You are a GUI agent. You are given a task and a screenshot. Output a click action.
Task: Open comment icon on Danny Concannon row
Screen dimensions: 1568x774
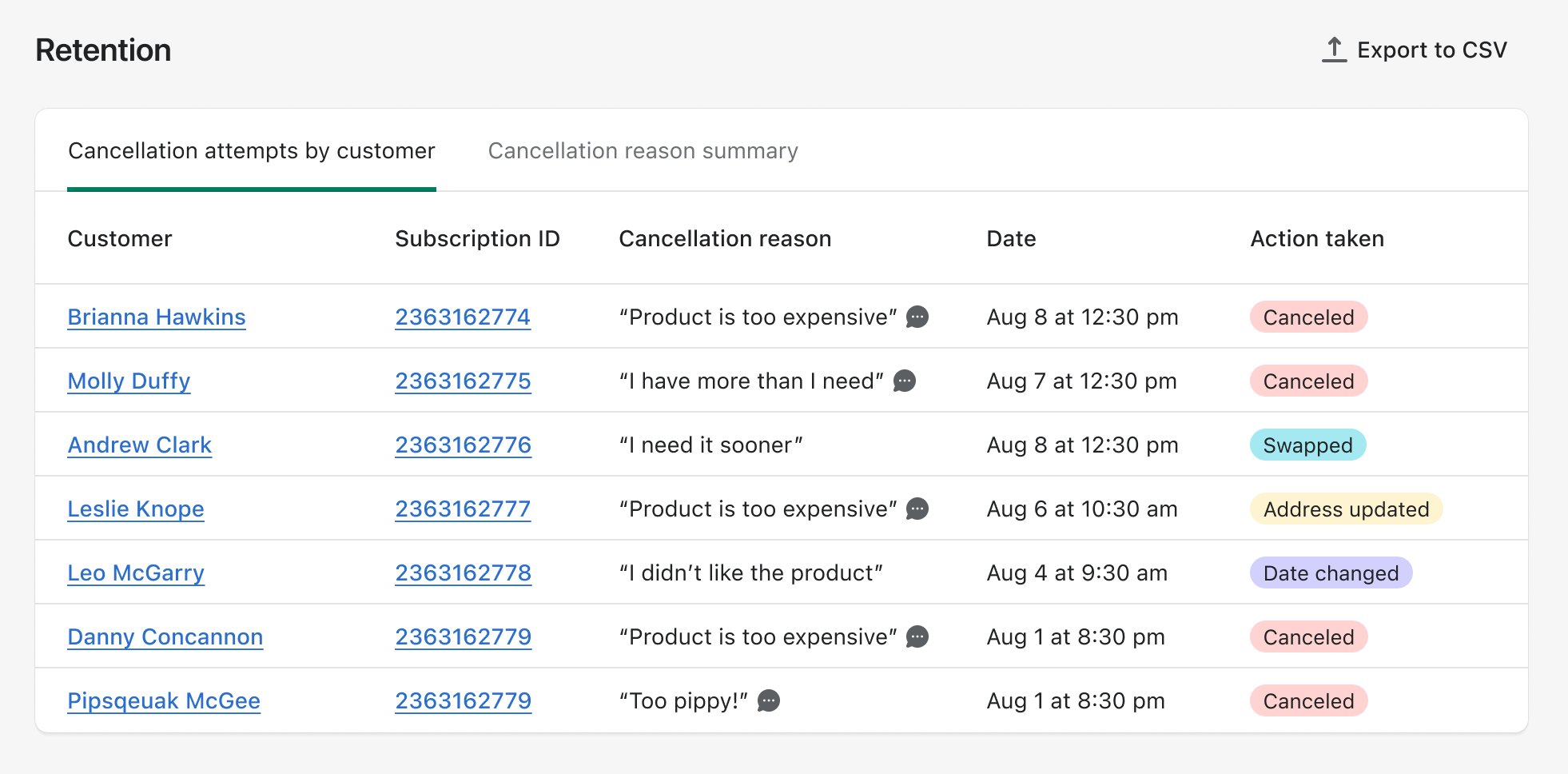tap(917, 637)
